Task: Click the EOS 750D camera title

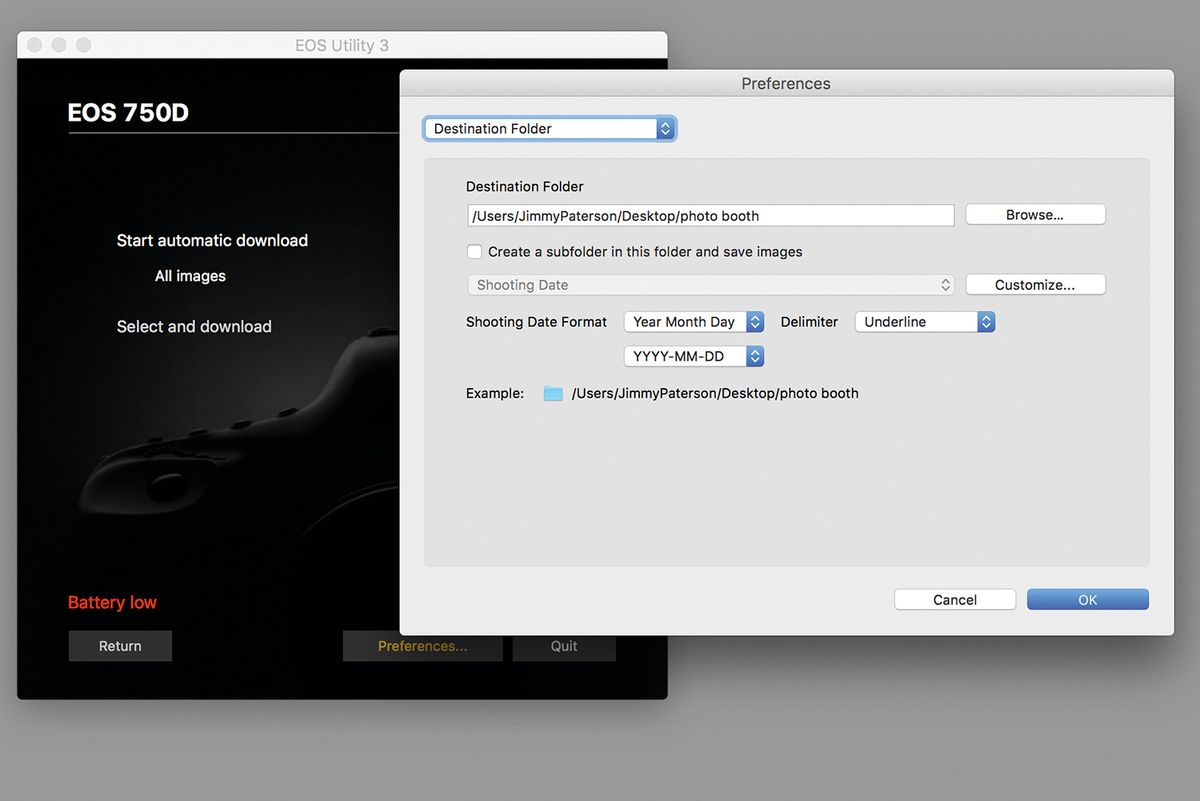Action: (128, 112)
